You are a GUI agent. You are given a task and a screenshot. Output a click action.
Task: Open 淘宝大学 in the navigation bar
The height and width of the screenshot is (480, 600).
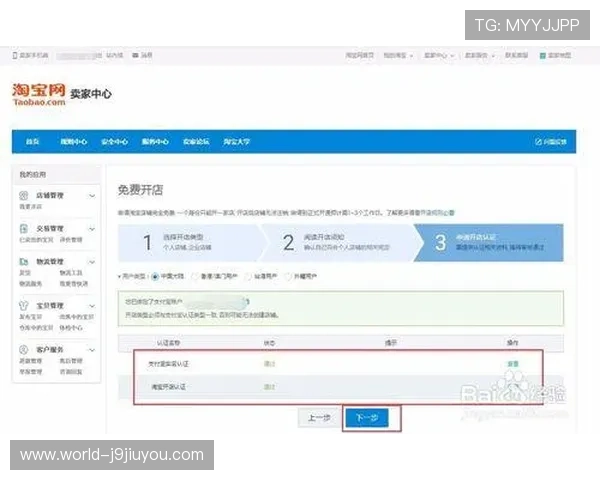236,142
